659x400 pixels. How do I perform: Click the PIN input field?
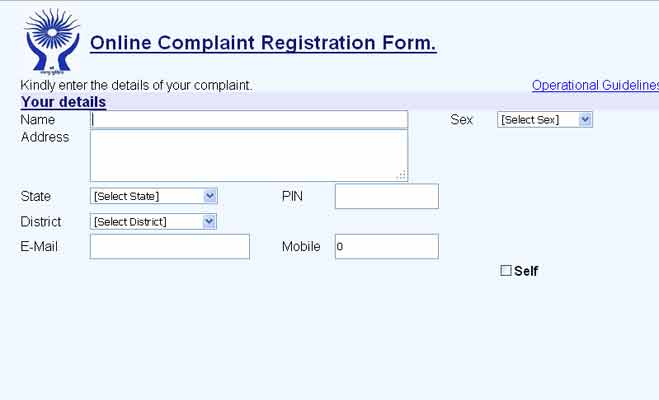tap(386, 196)
